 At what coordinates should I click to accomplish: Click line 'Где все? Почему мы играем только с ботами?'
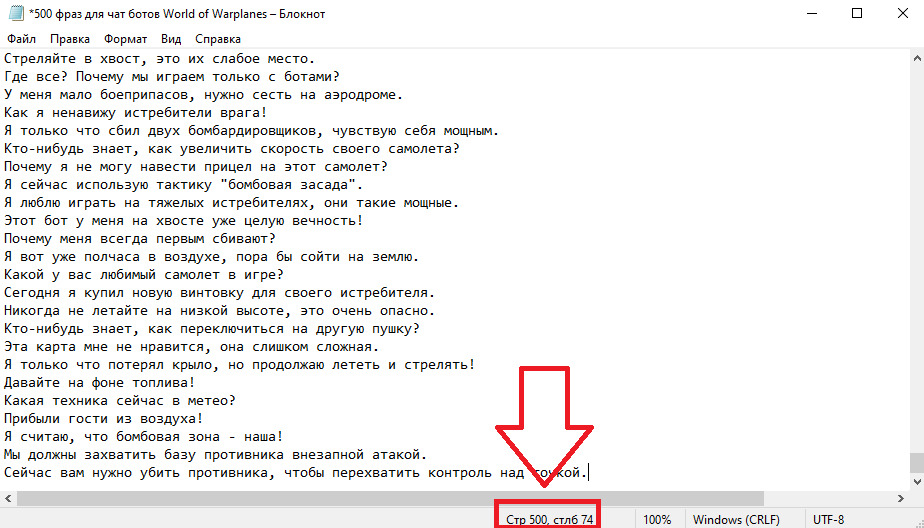[x=171, y=77]
